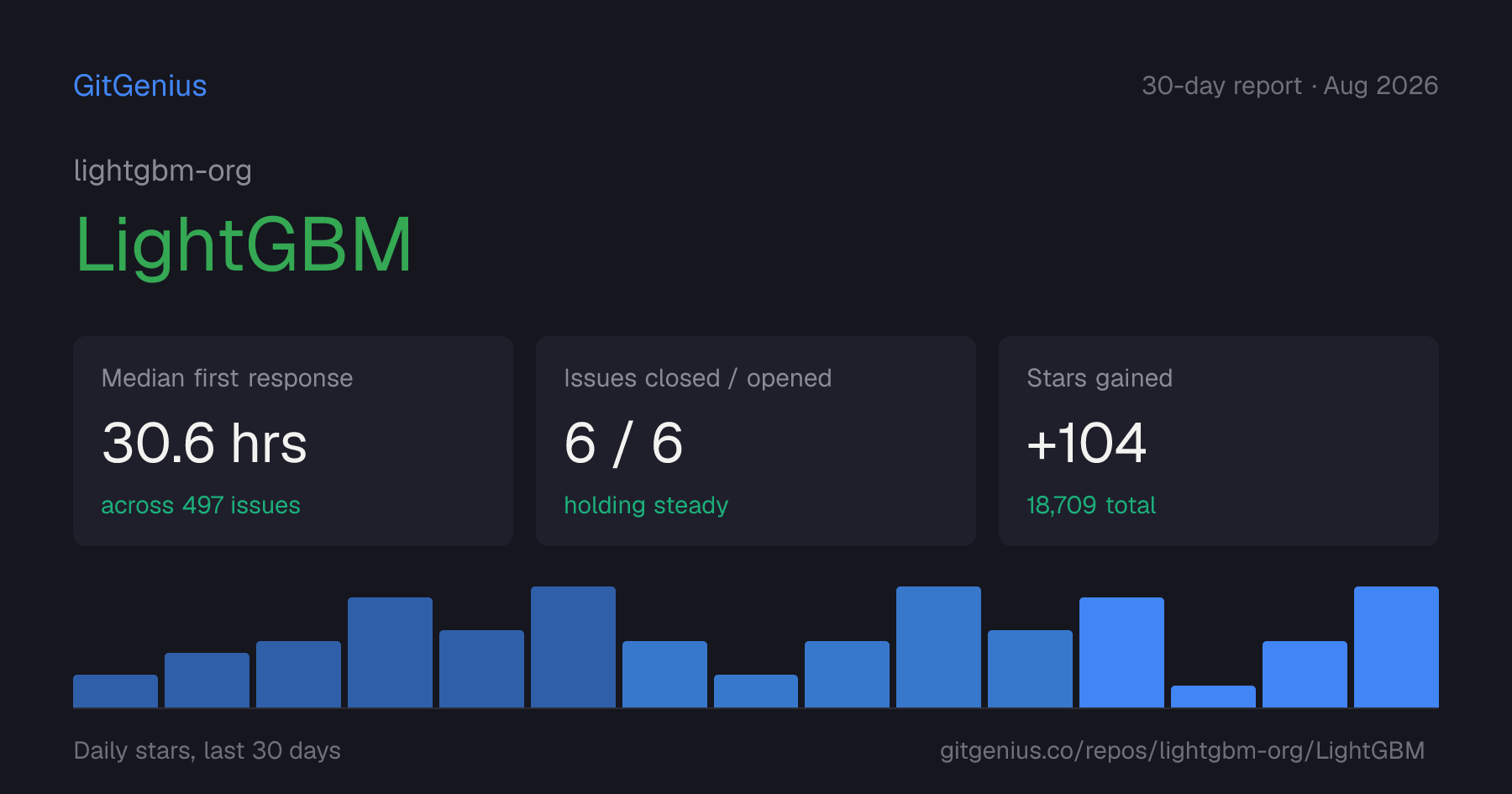Click the "across 497 issues" note
Image resolution: width=1512 pixels, height=794 pixels.
pos(201,505)
